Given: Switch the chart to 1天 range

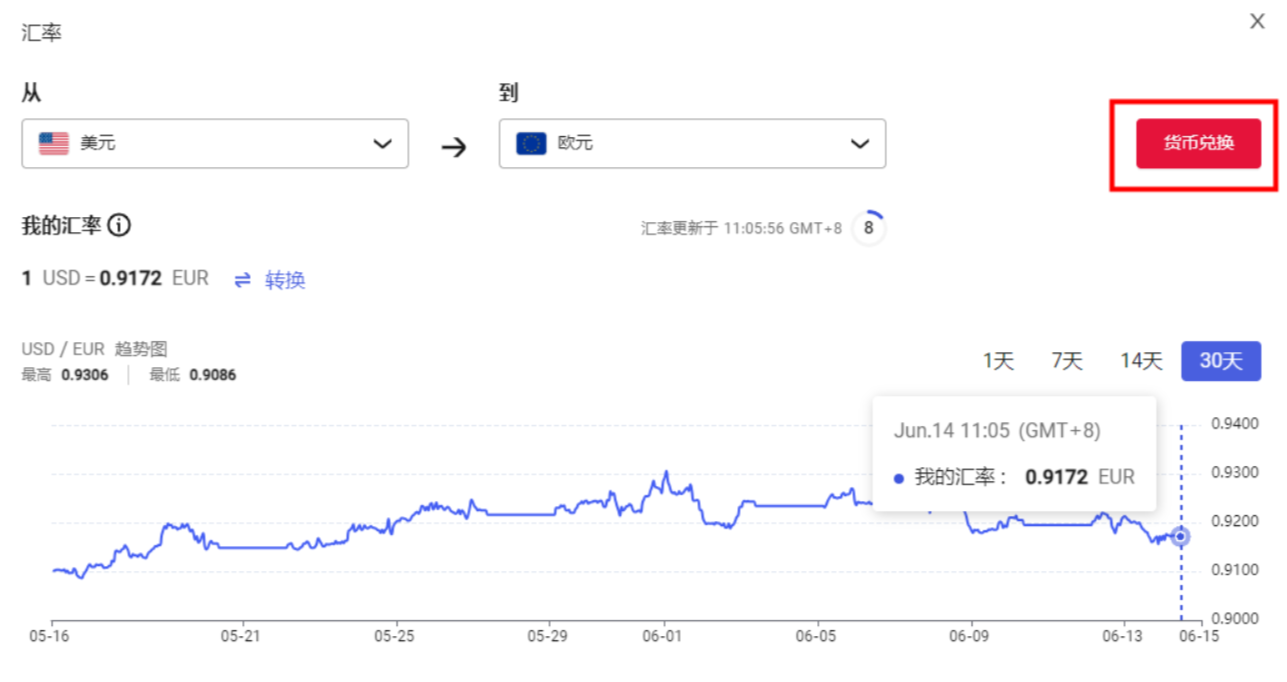Looking at the screenshot, I should (x=998, y=361).
